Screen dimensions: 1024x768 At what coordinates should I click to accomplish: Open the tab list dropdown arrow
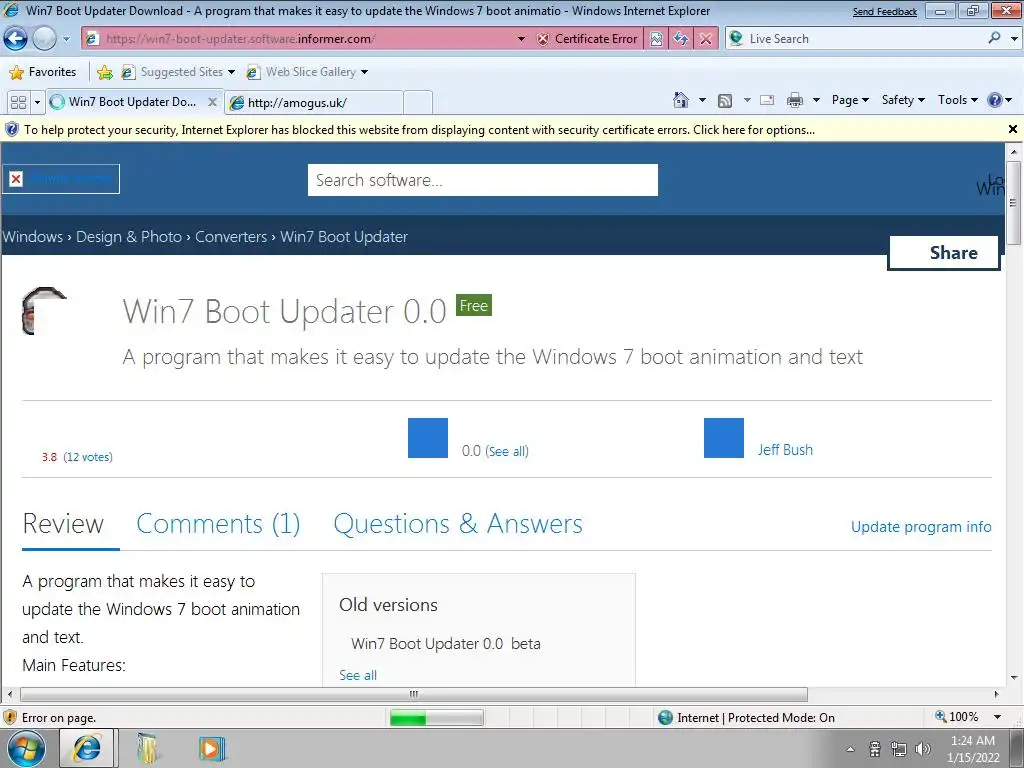pyautogui.click(x=37, y=102)
